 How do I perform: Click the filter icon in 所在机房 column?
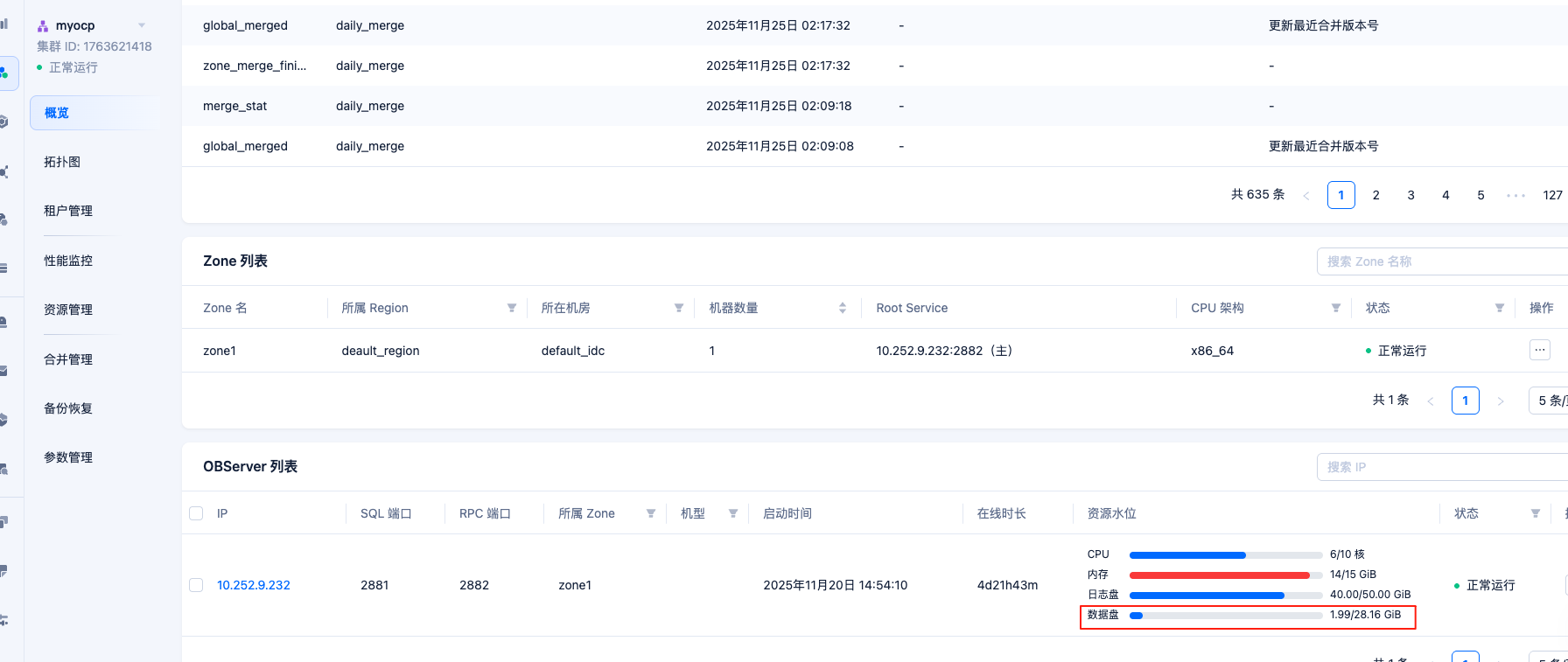tap(679, 308)
